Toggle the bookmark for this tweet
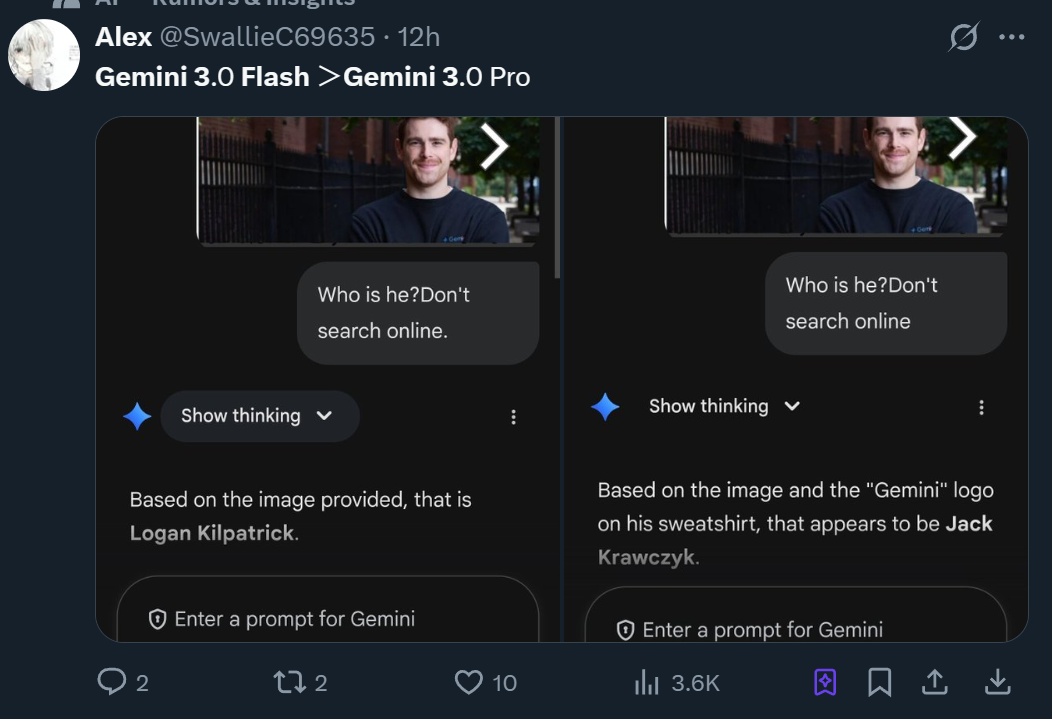Viewport: 1052px width, 719px height. click(879, 682)
